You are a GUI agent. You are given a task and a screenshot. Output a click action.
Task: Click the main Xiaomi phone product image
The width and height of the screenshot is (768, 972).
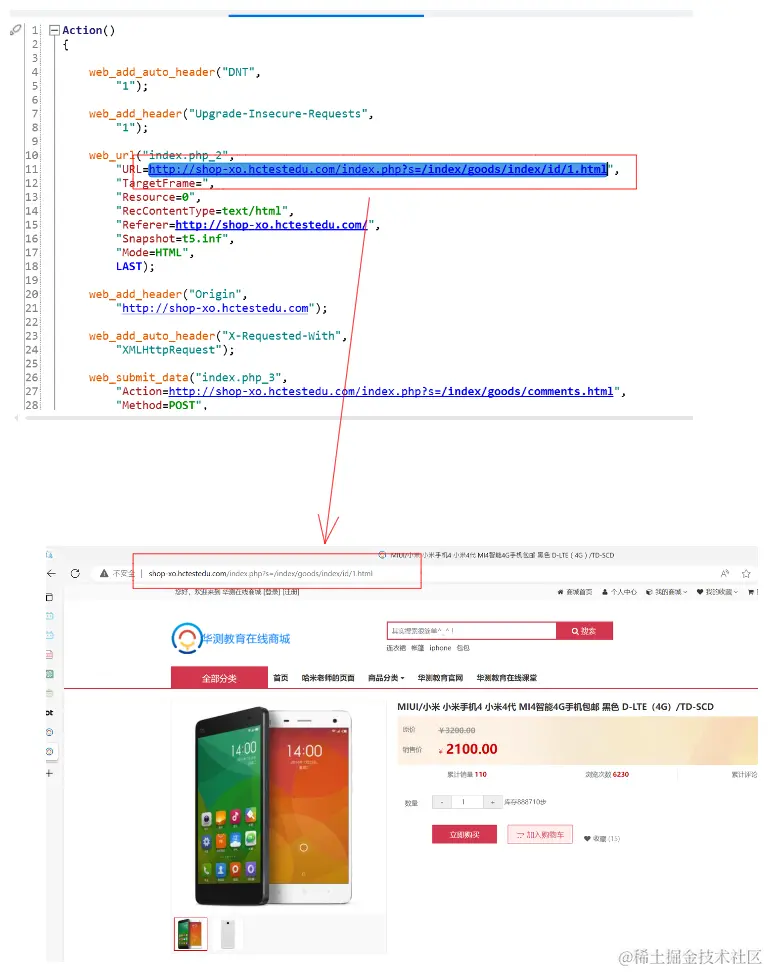[x=273, y=806]
